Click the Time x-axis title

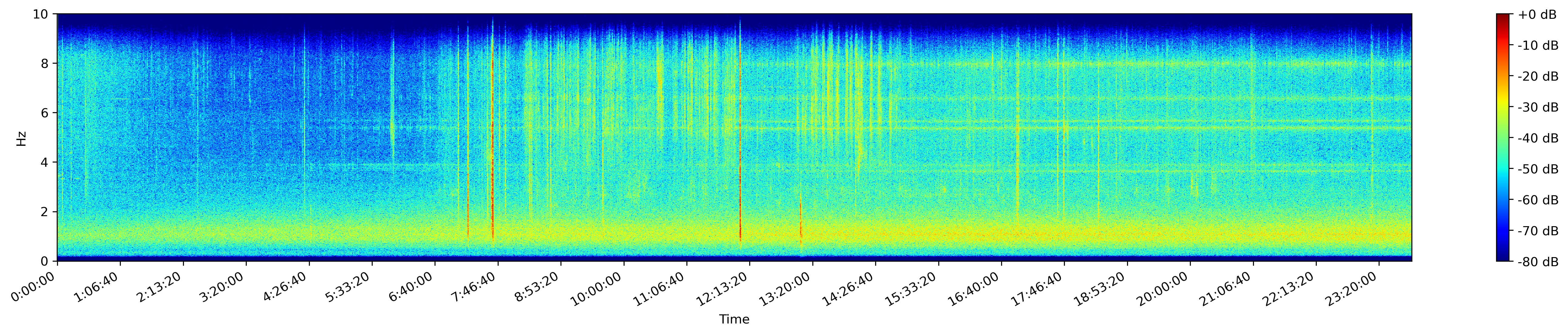coord(734,319)
